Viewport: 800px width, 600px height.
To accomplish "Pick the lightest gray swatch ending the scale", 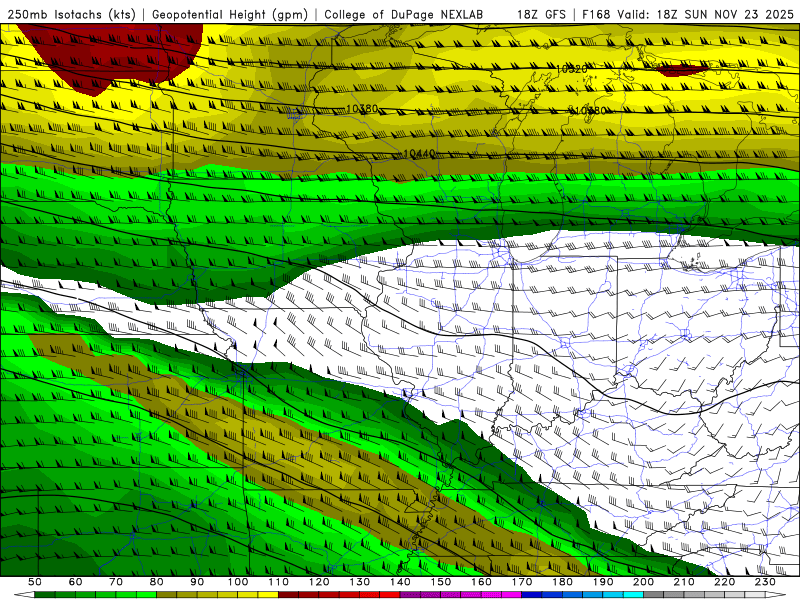I will pos(755,594).
